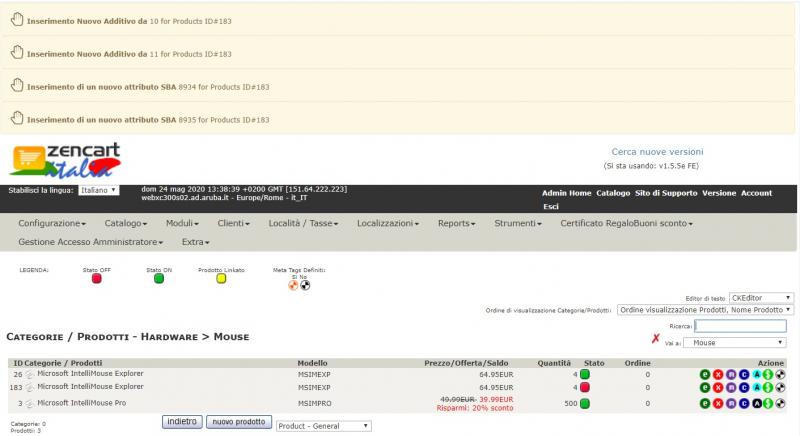Click the Esci logout link

click(551, 207)
